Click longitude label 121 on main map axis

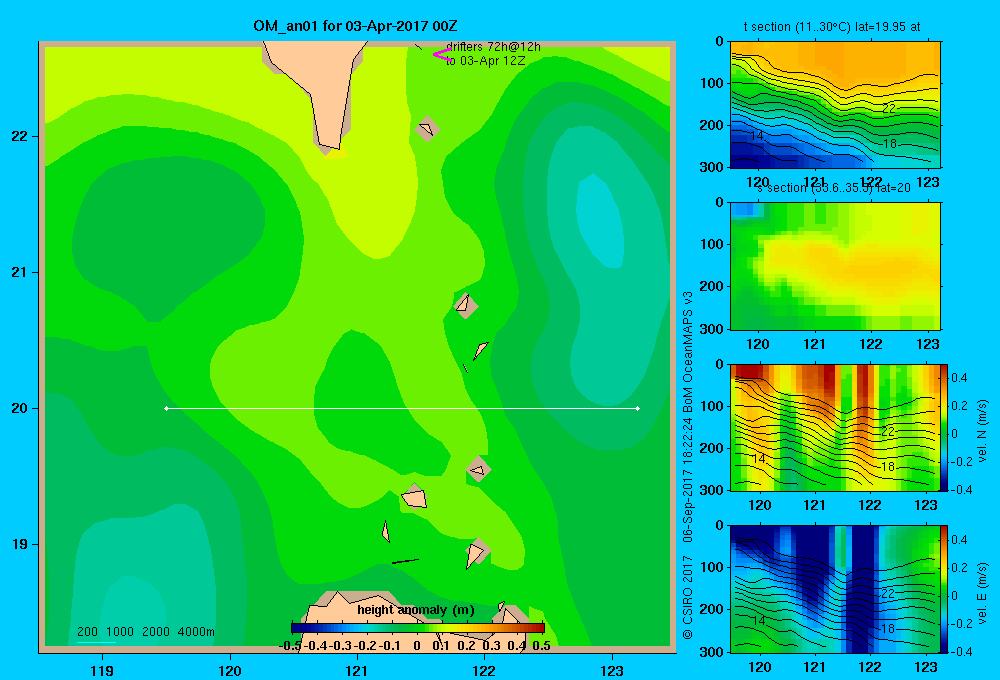click(x=357, y=670)
